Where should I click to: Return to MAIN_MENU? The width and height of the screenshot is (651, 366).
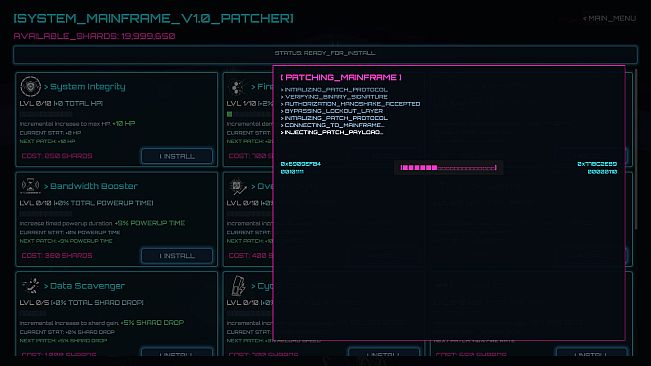coord(609,18)
